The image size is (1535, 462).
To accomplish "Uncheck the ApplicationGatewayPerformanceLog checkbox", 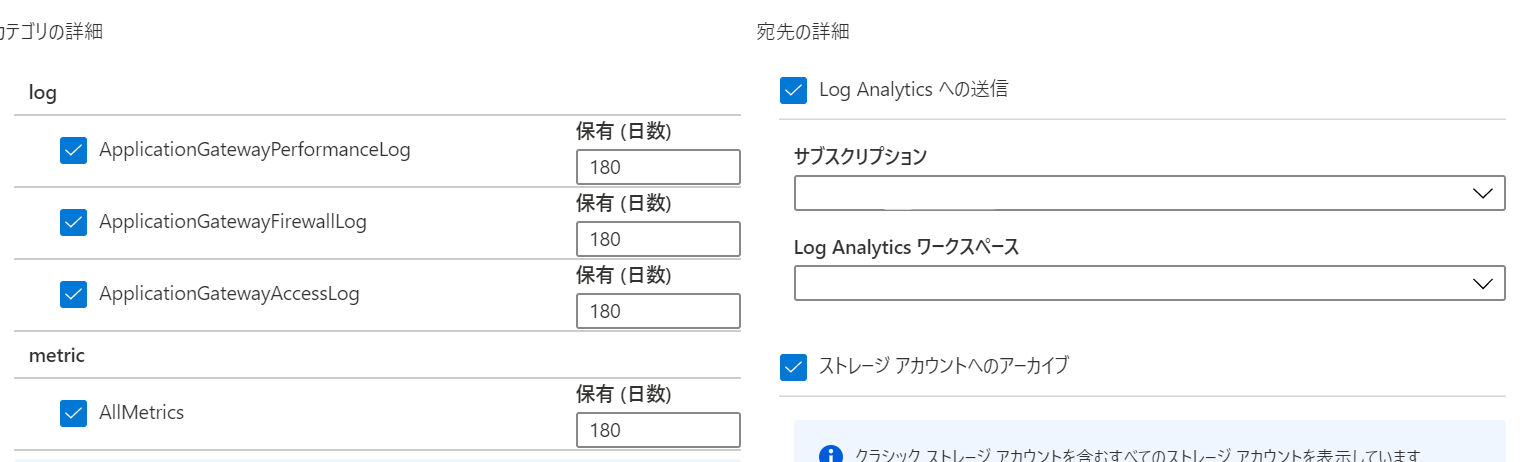I will (73, 150).
